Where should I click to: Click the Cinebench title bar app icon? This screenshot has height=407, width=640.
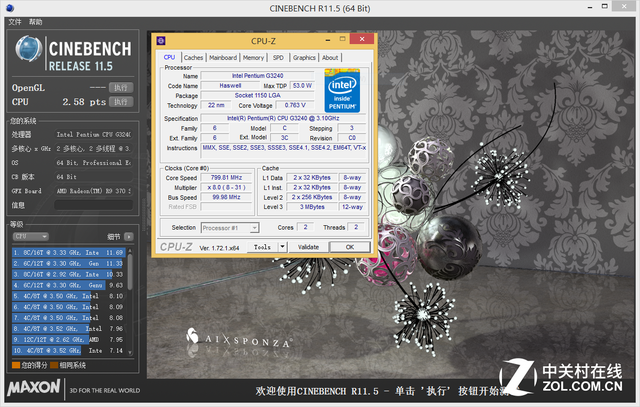[10, 8]
